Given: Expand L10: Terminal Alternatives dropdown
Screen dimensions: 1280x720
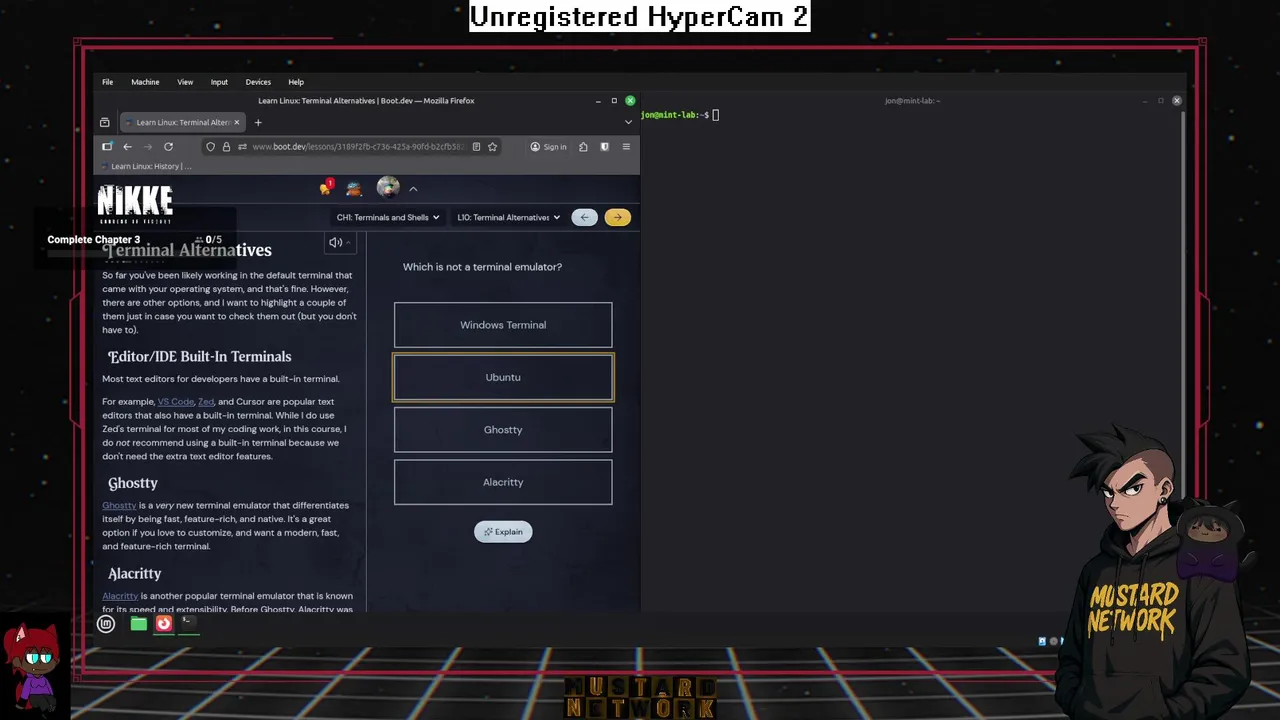Looking at the screenshot, I should (508, 217).
